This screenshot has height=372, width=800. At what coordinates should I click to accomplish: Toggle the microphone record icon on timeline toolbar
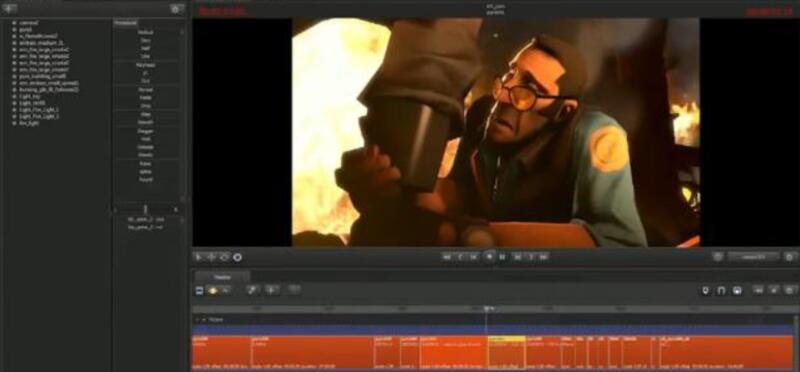706,290
